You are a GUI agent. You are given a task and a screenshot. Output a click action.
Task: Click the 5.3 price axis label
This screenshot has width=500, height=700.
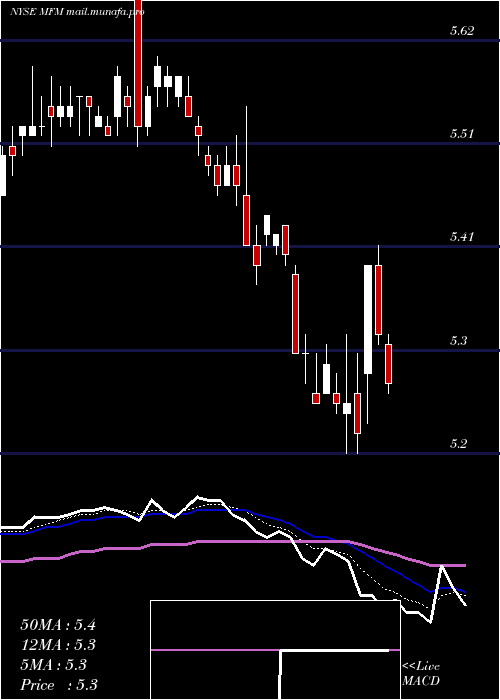pos(458,341)
